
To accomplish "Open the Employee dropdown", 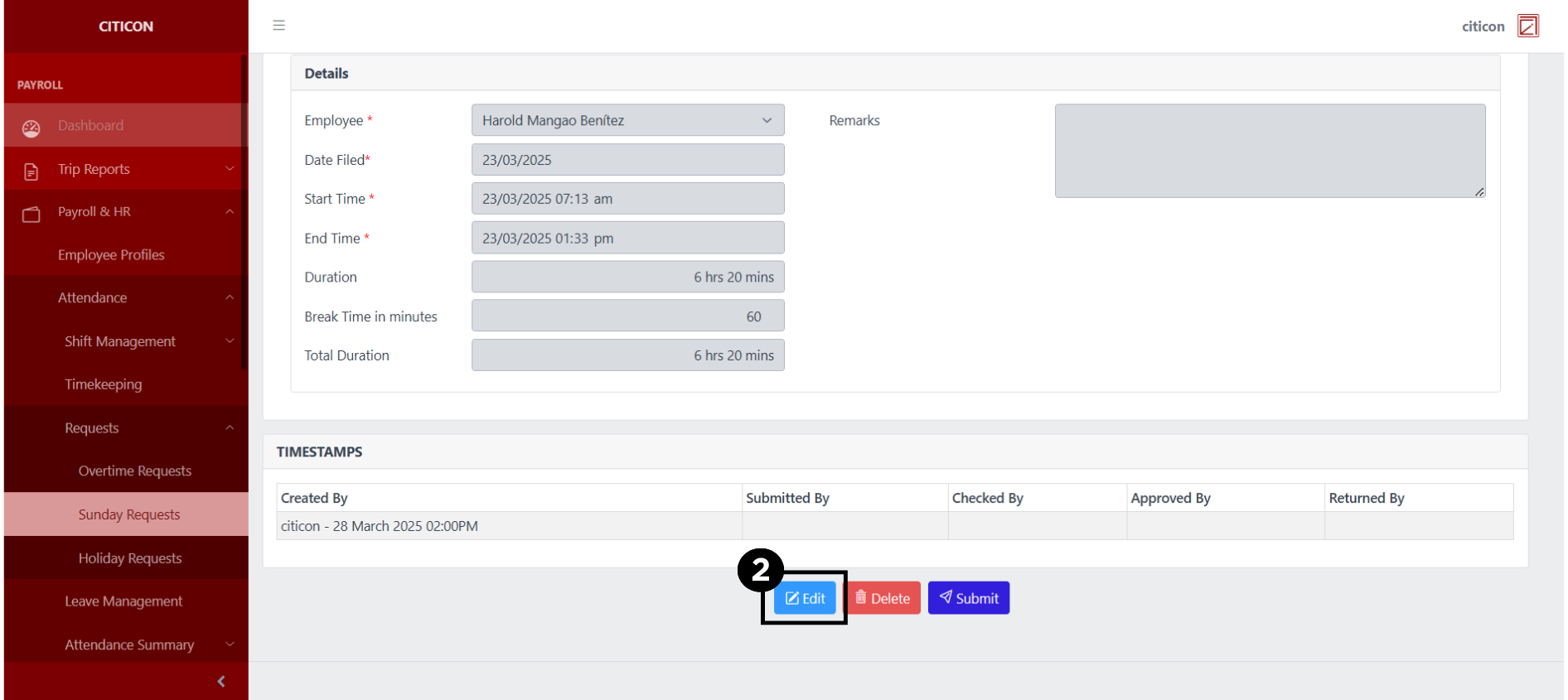I will tap(627, 120).
